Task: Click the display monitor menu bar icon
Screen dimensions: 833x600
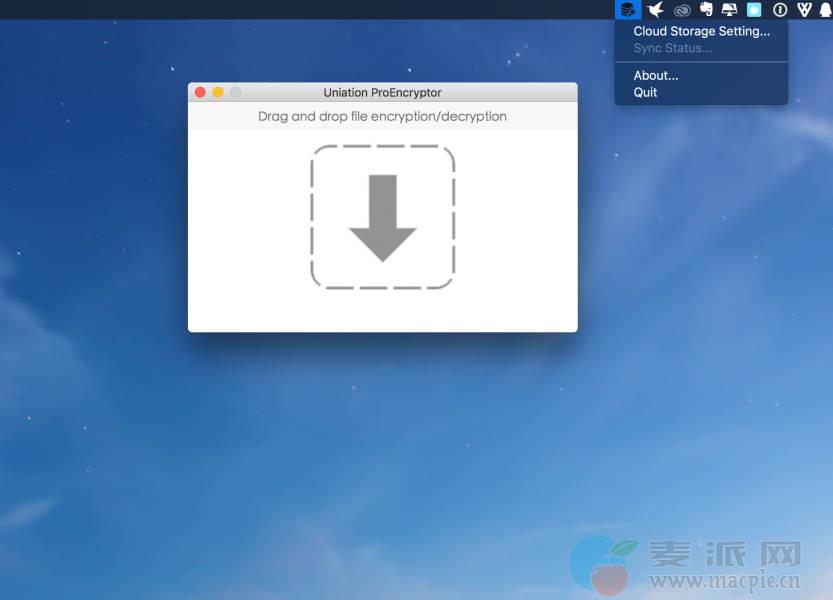Action: tap(730, 10)
